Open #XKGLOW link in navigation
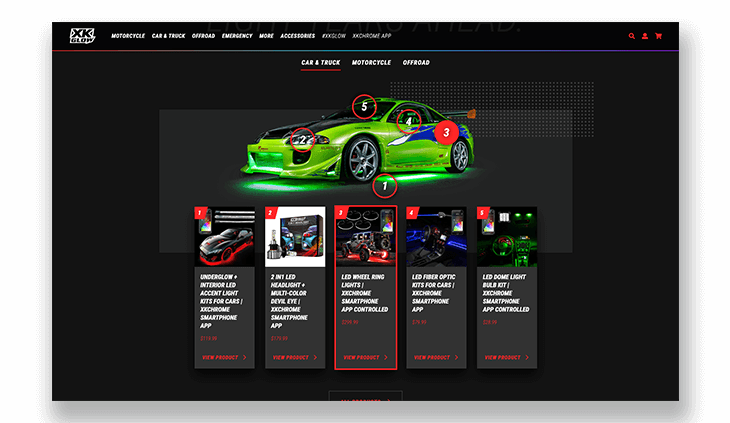Screen dimensions: 730x423 (334, 36)
